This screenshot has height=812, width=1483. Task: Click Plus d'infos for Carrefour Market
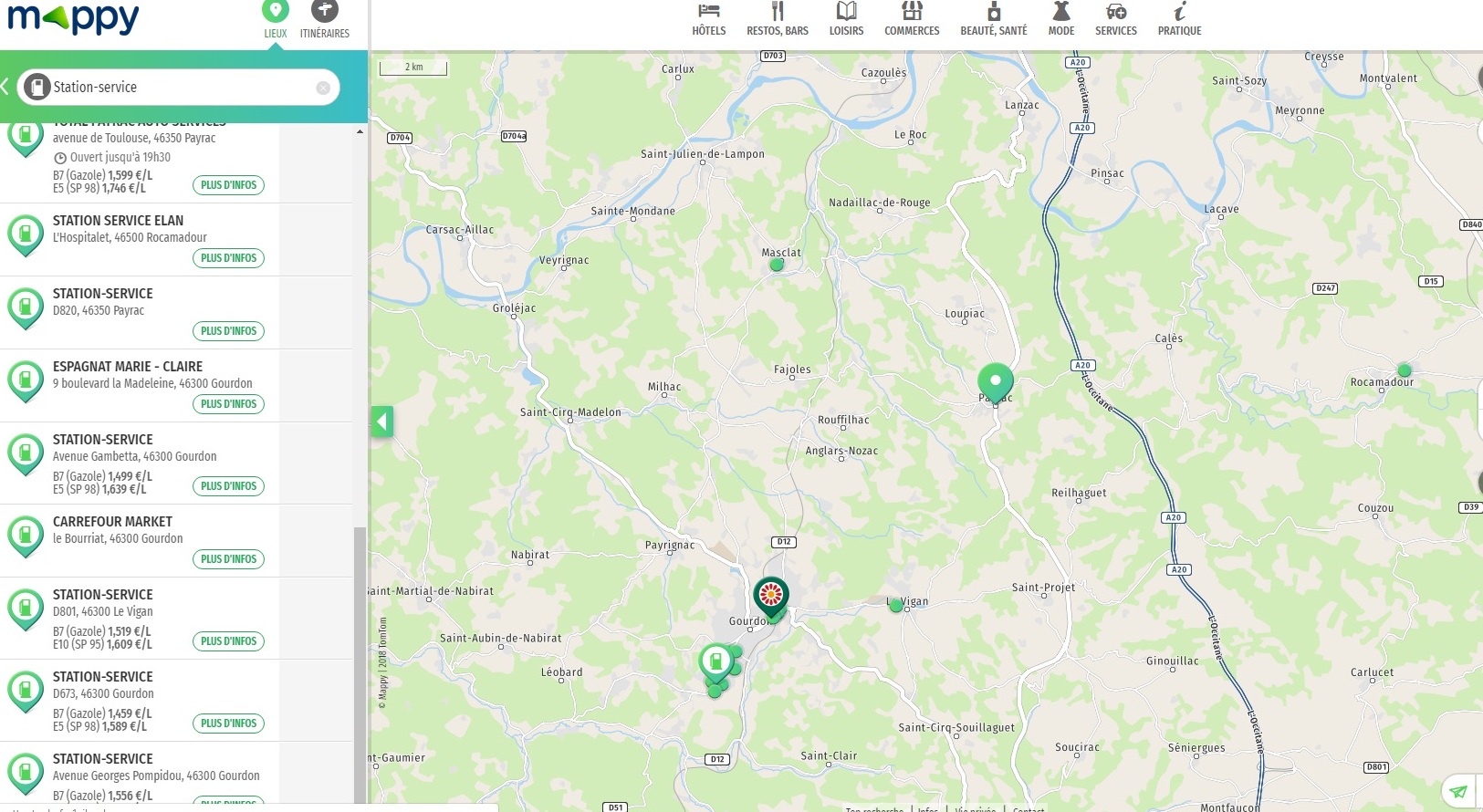228,559
